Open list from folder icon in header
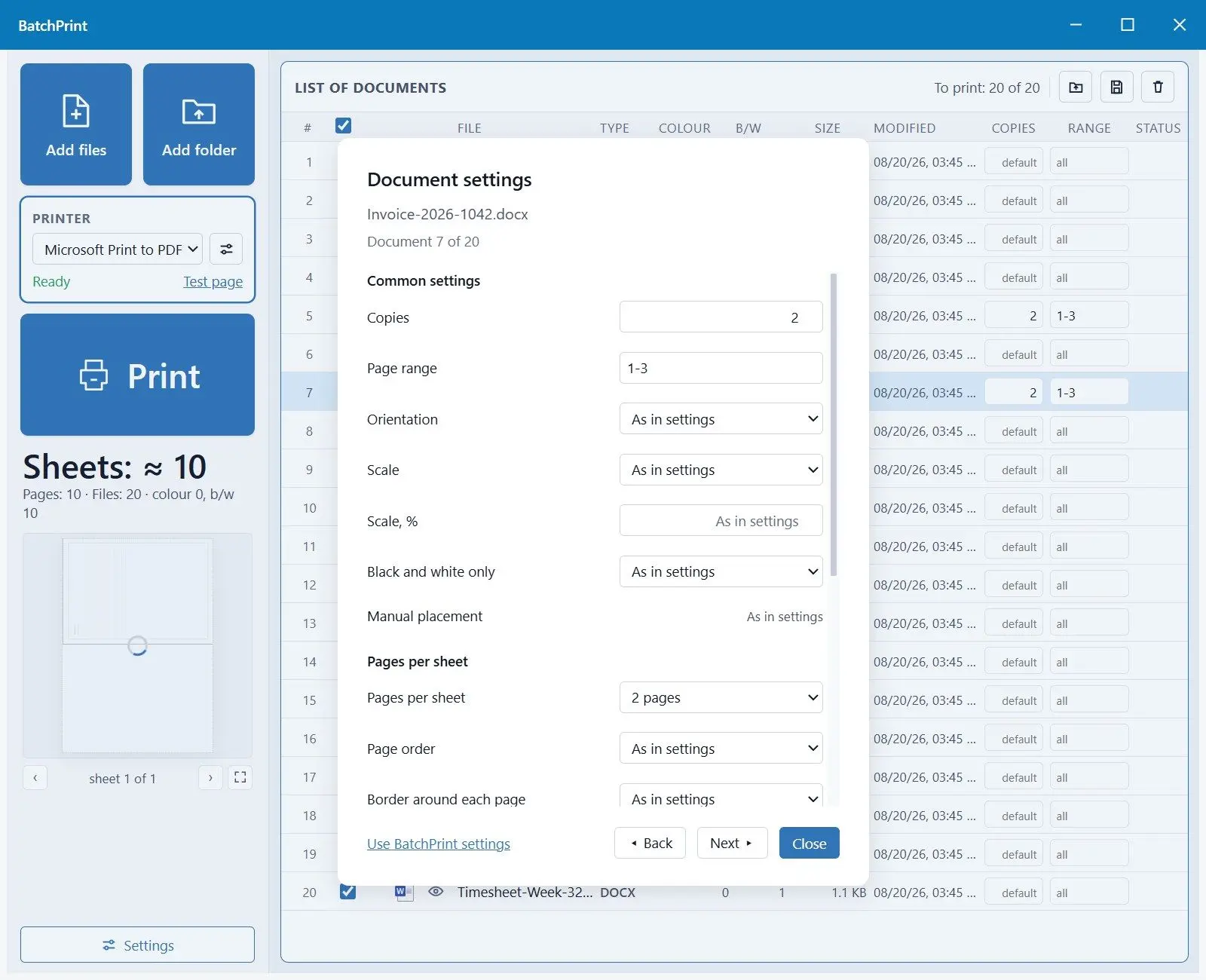 click(1076, 87)
